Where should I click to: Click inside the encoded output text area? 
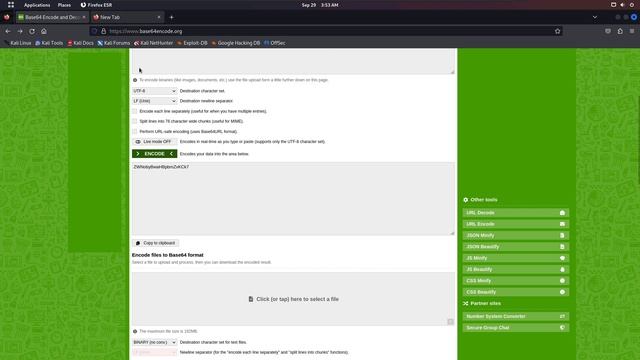(x=293, y=199)
